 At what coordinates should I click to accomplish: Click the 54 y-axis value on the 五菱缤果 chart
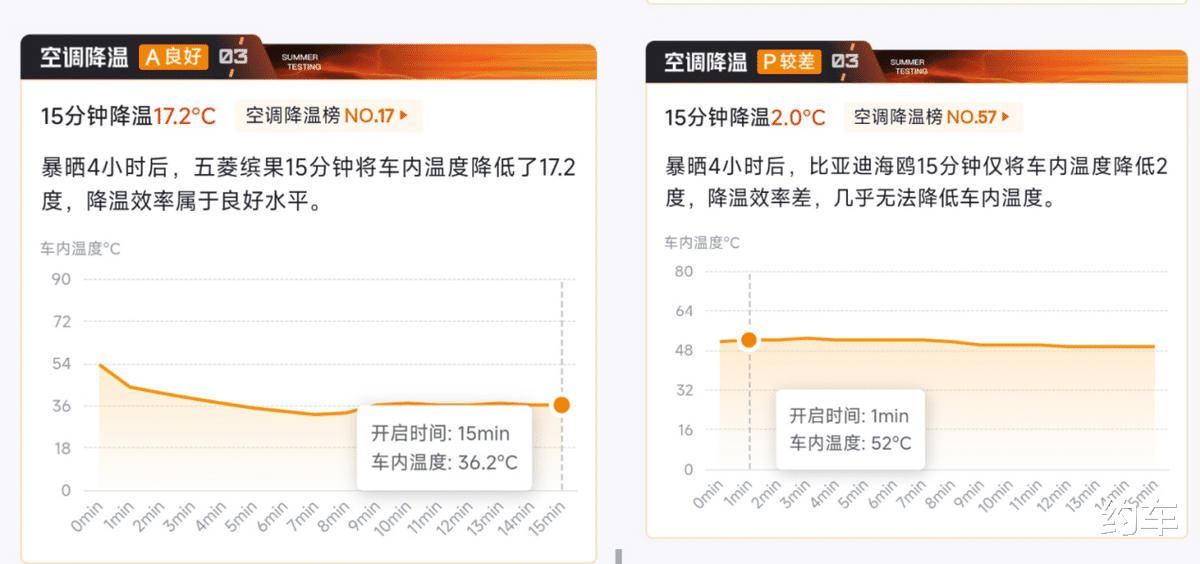tap(61, 363)
